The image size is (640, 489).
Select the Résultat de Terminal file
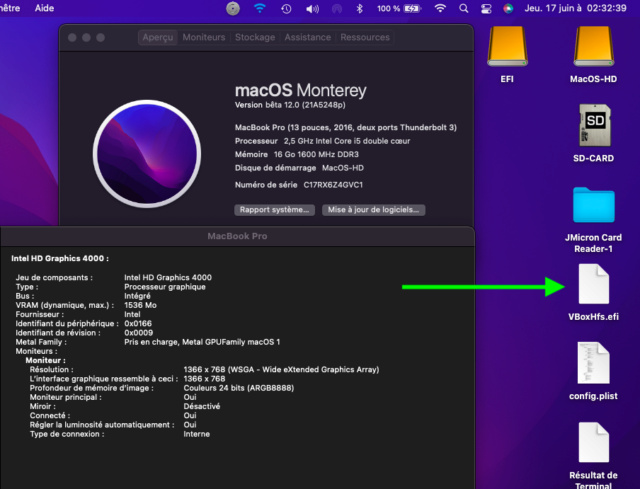(x=593, y=442)
